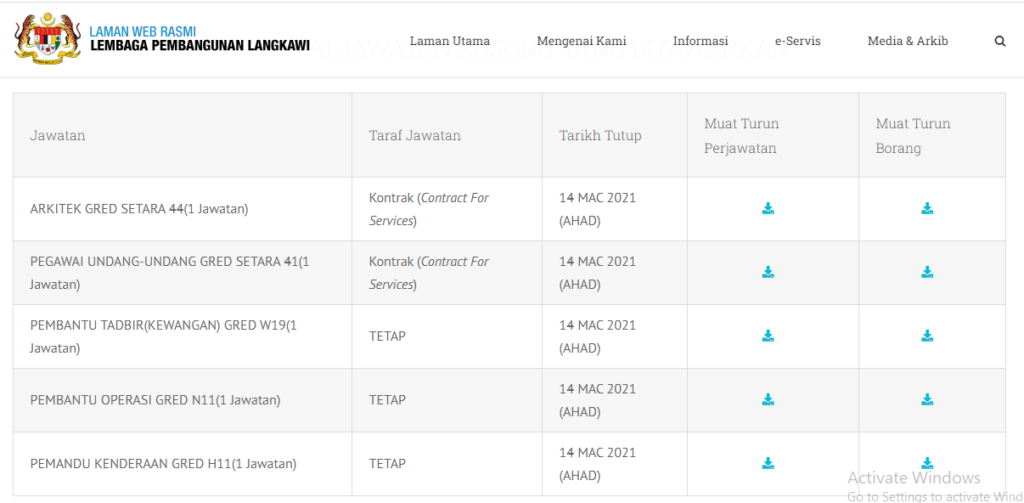Click the Tarikh Tutup column header
This screenshot has height=503, width=1024.
point(600,136)
